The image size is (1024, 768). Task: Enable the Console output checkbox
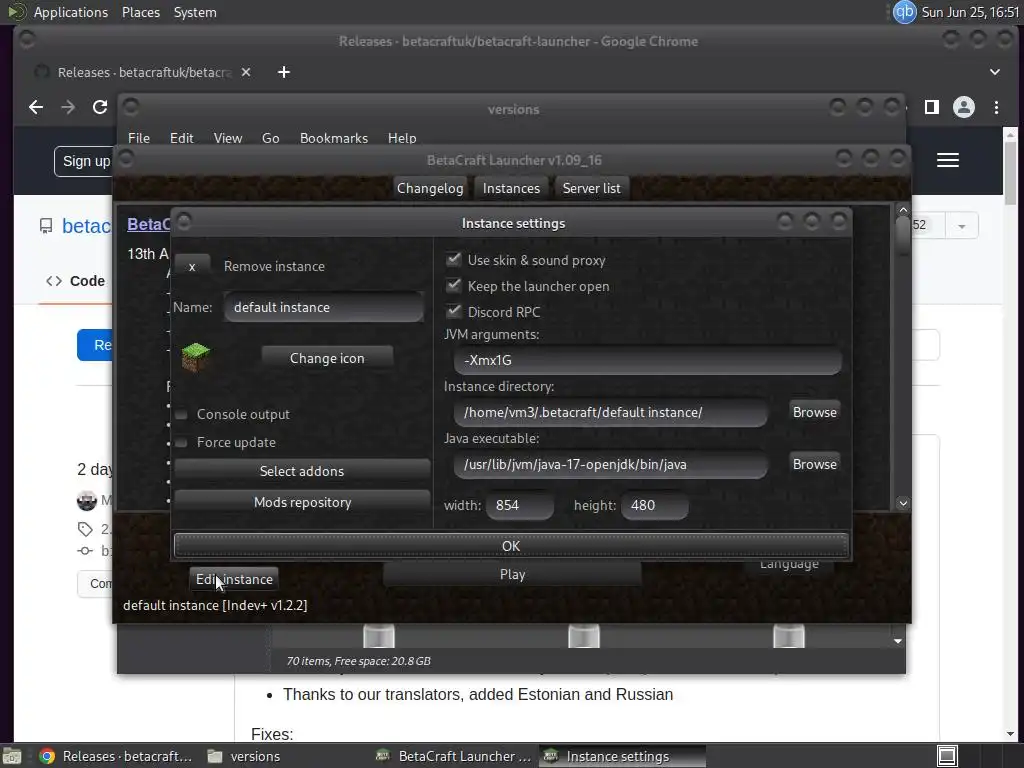pyautogui.click(x=182, y=414)
